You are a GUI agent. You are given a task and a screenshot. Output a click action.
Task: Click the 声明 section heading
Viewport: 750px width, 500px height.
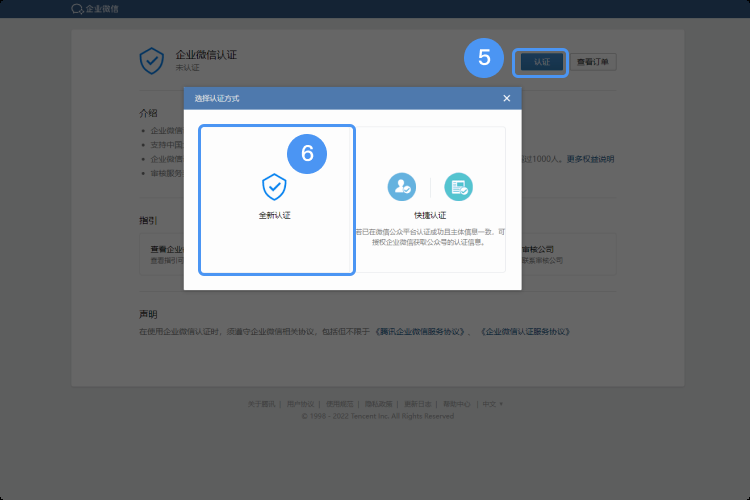[x=148, y=314]
